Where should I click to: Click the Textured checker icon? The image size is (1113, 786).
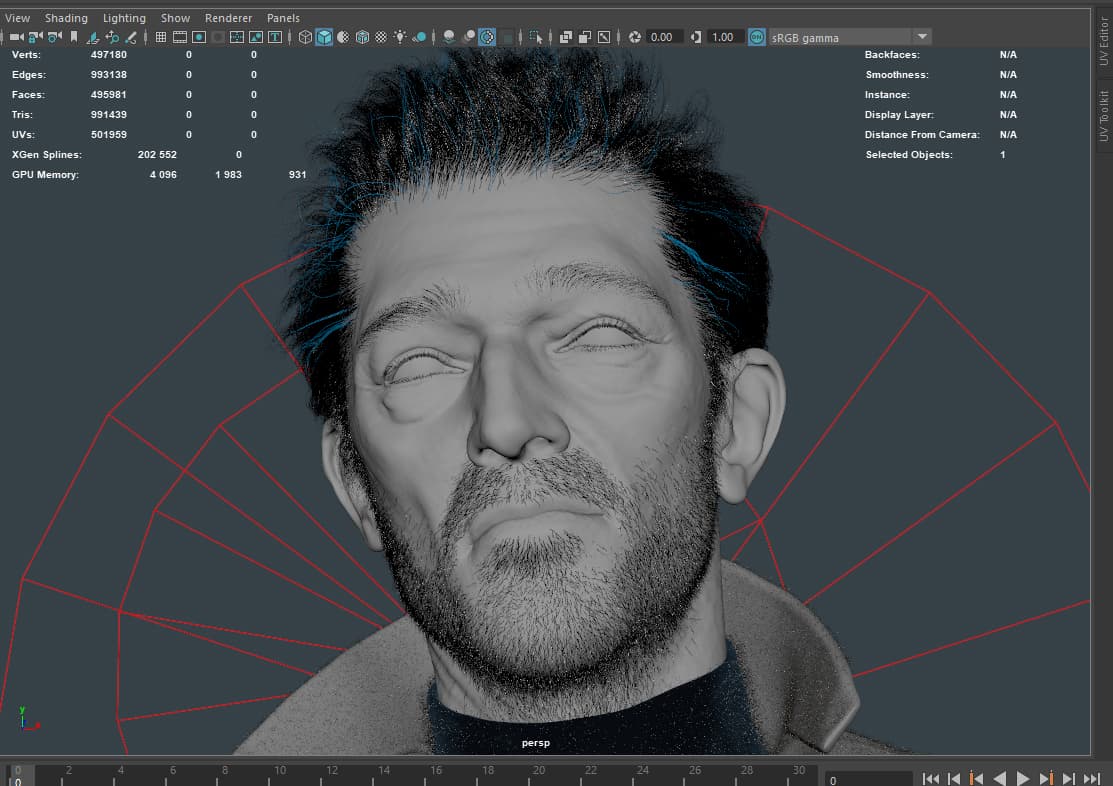click(x=381, y=37)
